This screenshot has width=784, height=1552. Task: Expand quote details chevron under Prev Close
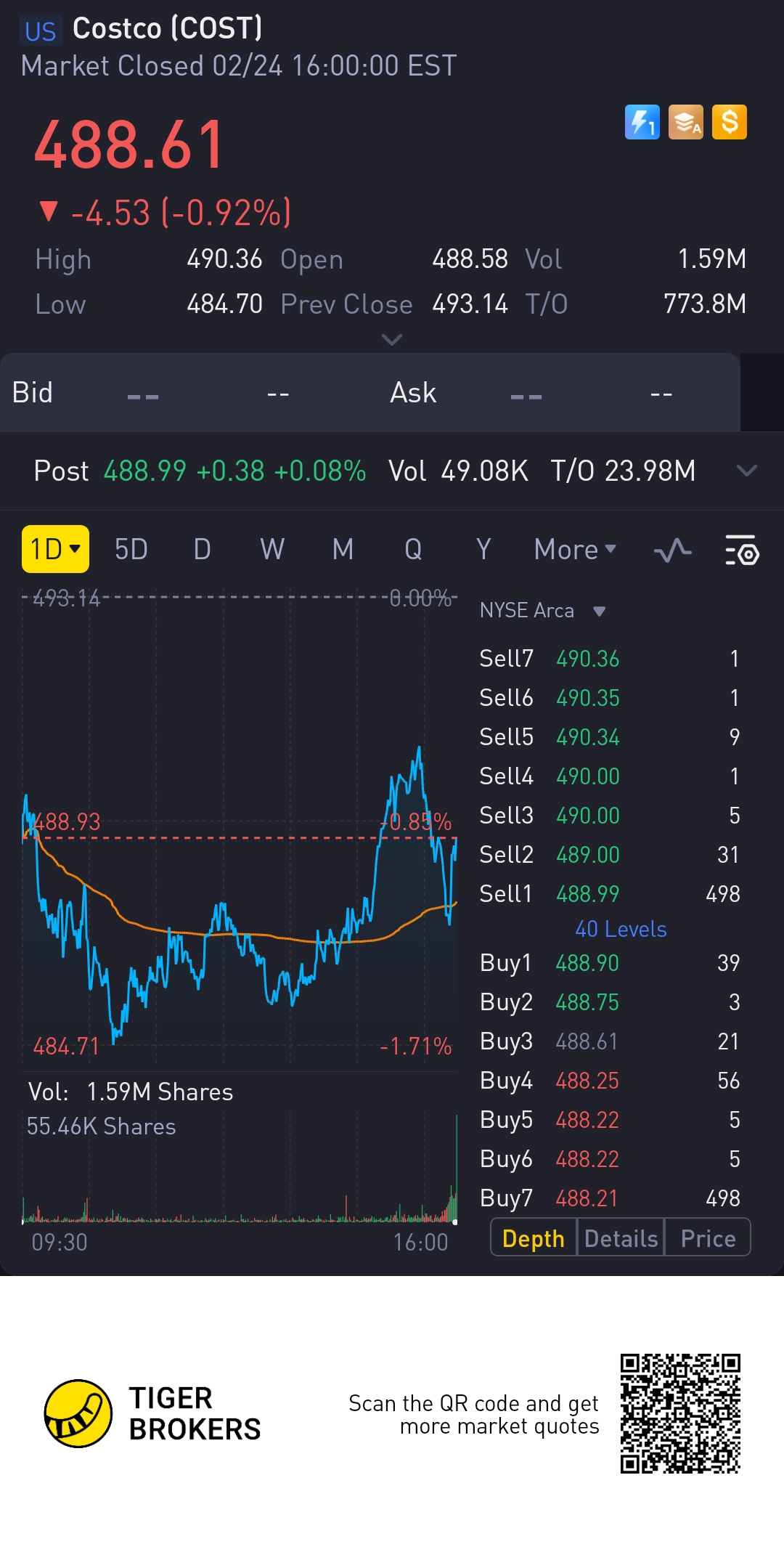point(392,340)
